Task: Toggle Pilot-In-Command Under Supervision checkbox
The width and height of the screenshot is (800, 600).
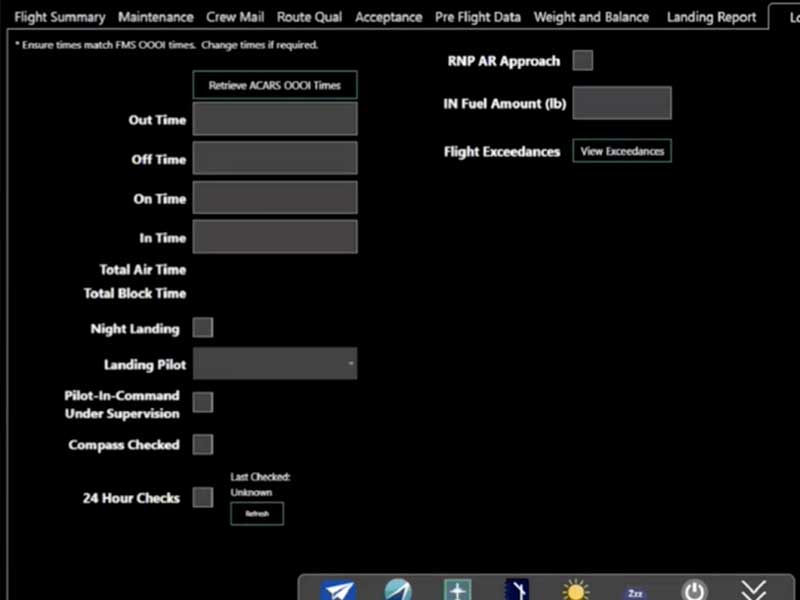Action: [203, 403]
